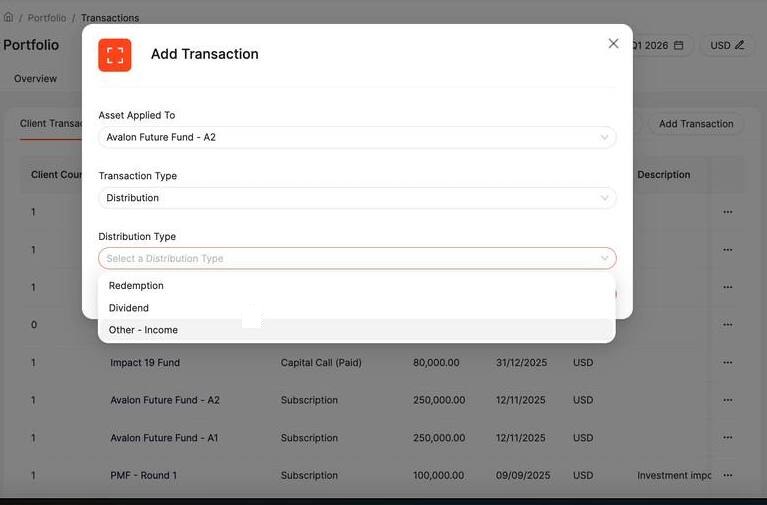Click the orange Add Transaction logo icon
The width and height of the screenshot is (767, 505).
point(115,55)
